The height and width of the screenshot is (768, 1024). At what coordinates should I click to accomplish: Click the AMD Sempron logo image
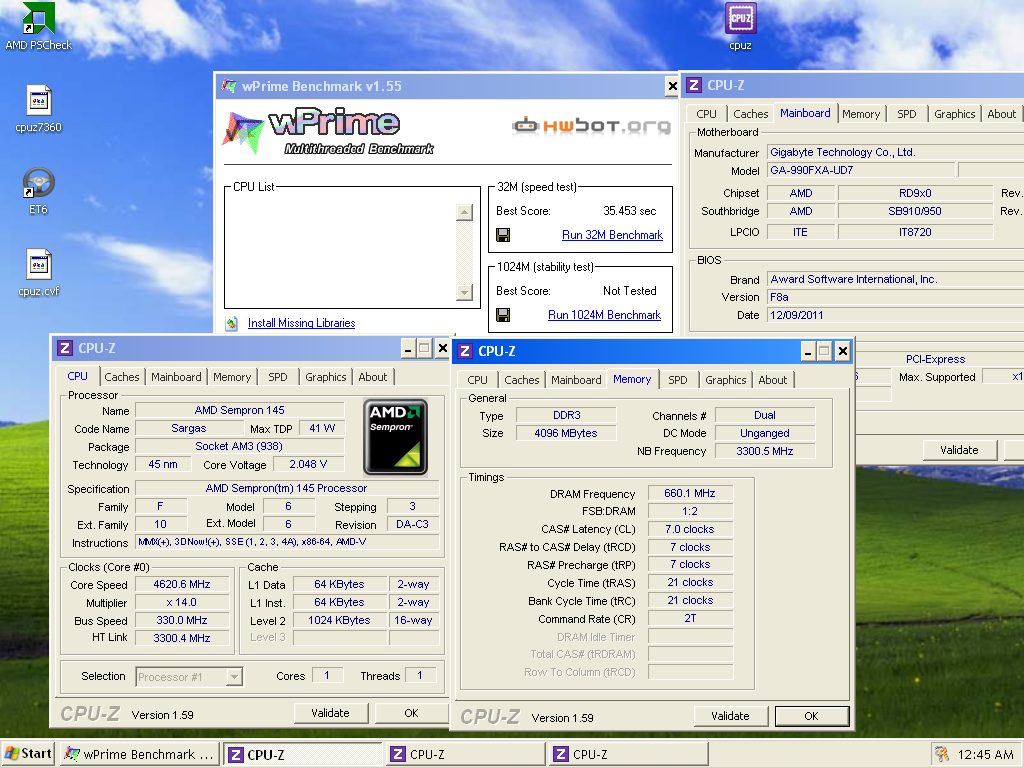395,436
